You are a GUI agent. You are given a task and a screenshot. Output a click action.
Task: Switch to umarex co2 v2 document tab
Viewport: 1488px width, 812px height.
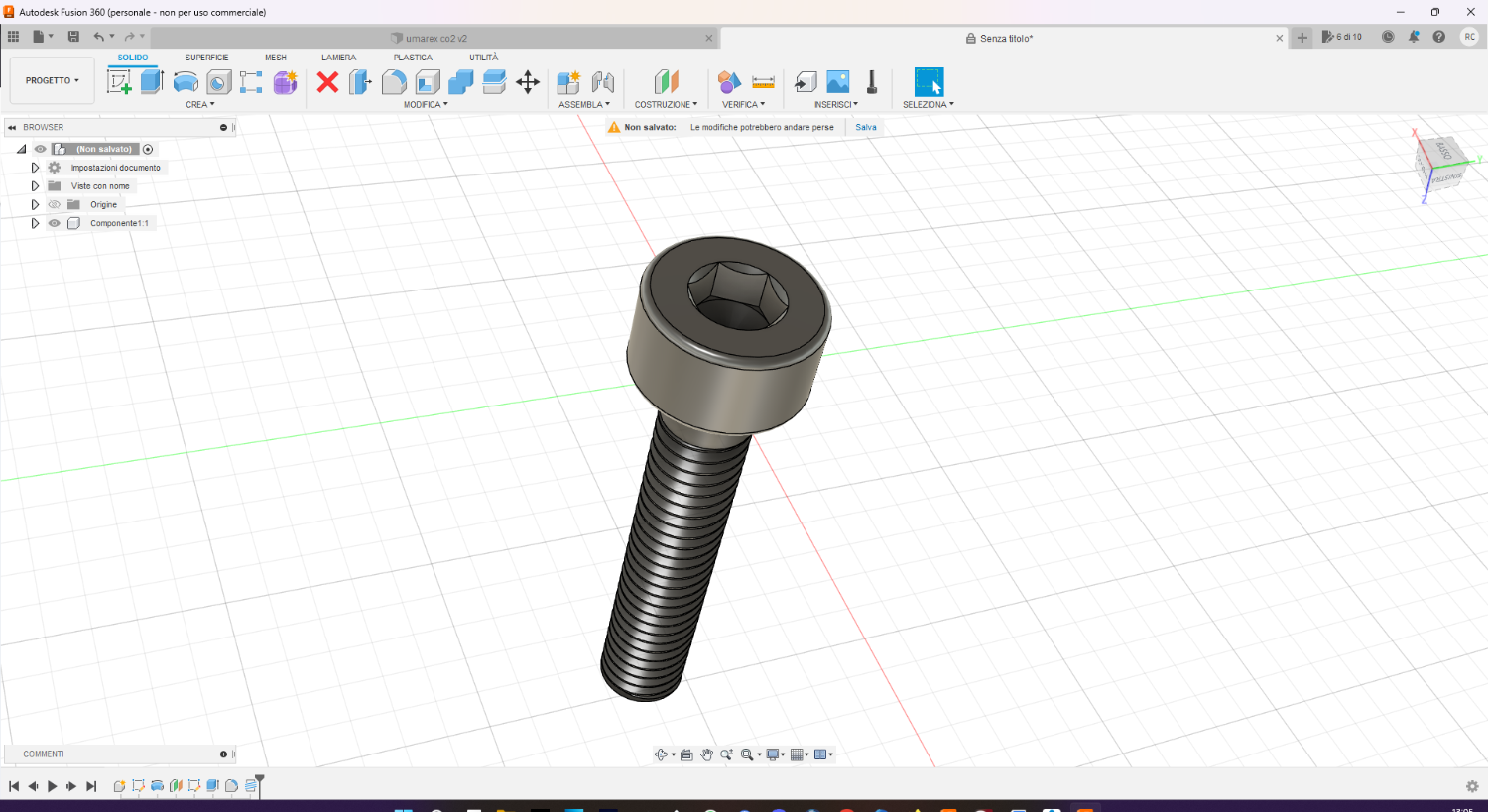point(435,38)
